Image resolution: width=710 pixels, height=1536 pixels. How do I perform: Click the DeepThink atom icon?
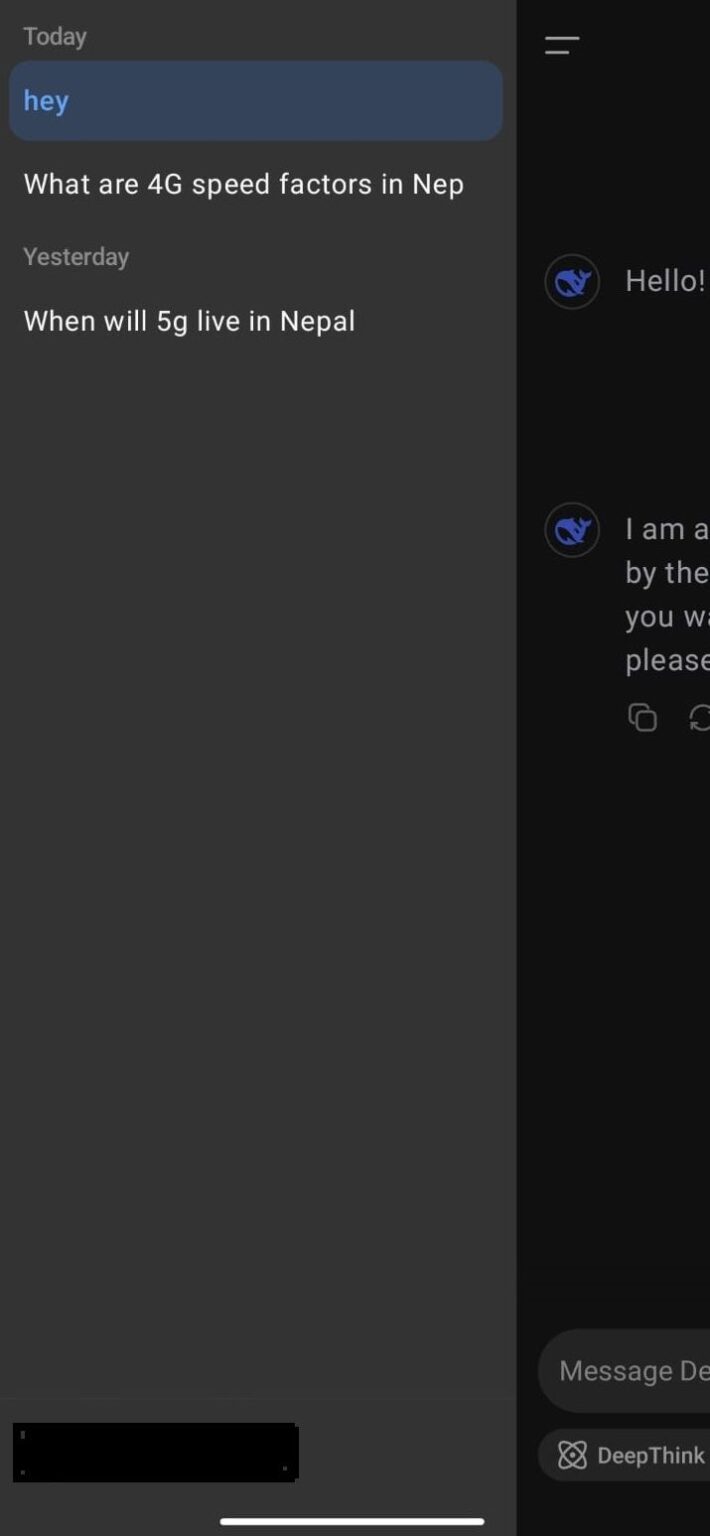click(x=572, y=1455)
